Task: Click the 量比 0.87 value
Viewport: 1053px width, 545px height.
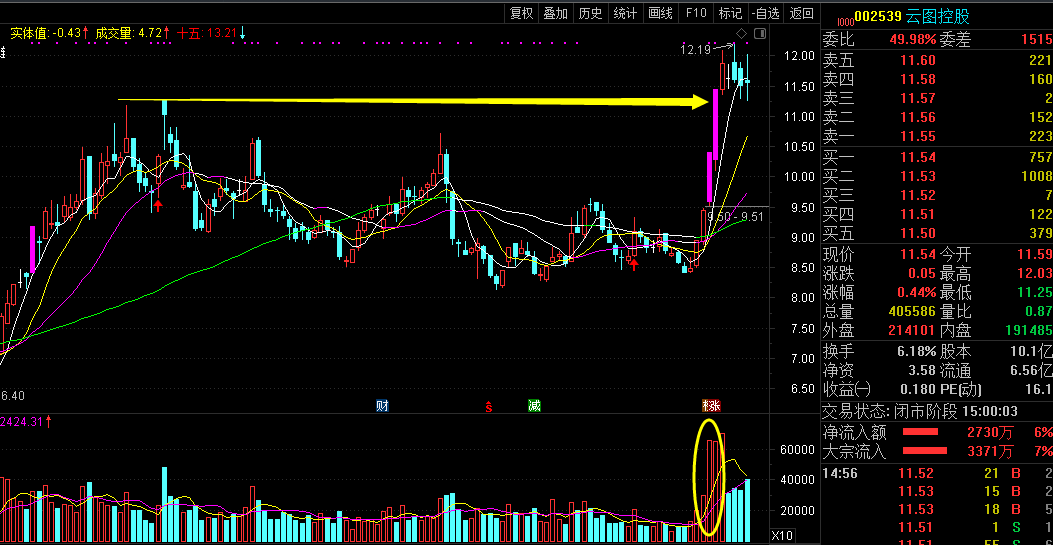Action: [1040, 311]
